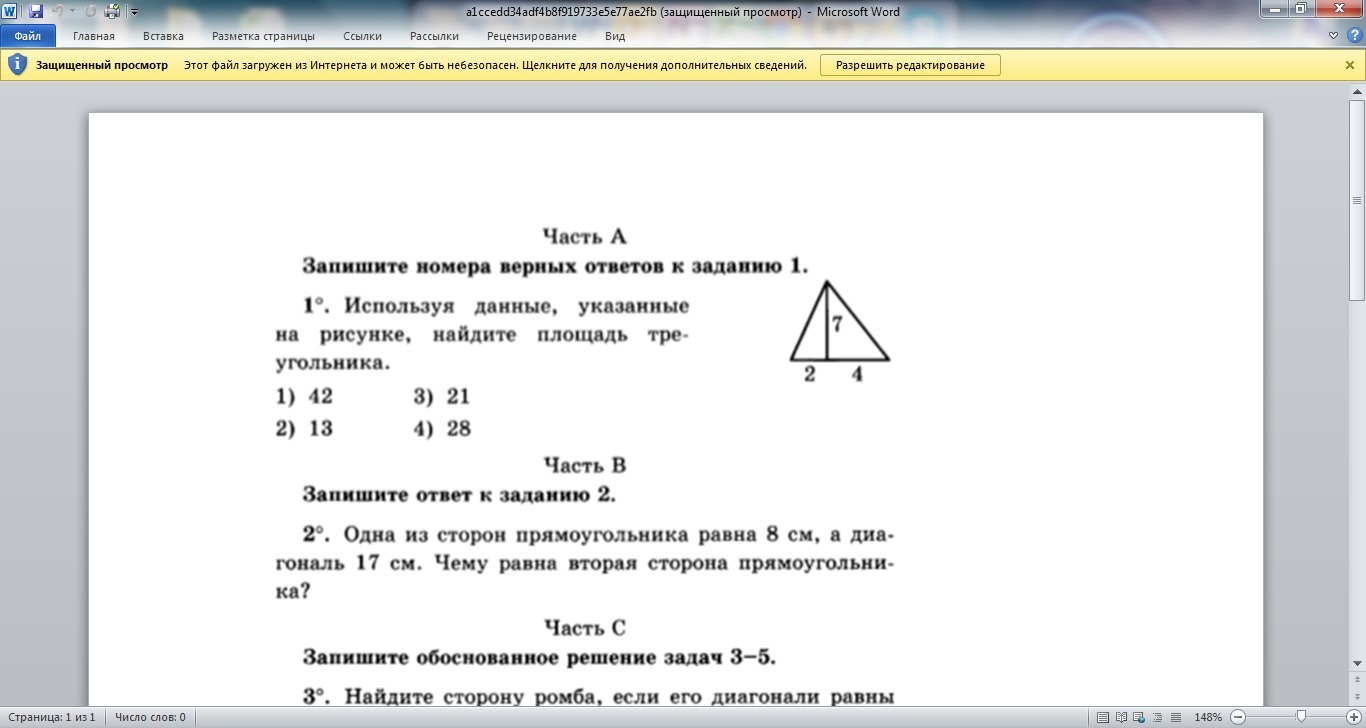Click the vertical scrollbar down arrow

tap(1357, 663)
